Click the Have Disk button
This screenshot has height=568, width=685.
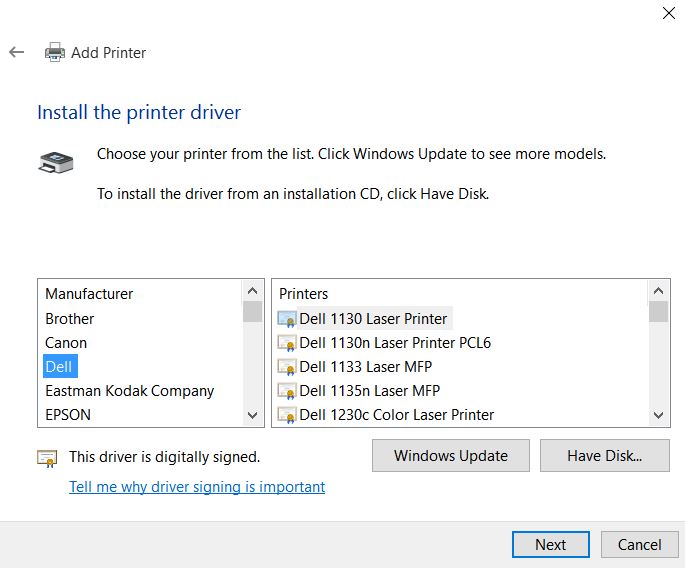point(605,456)
